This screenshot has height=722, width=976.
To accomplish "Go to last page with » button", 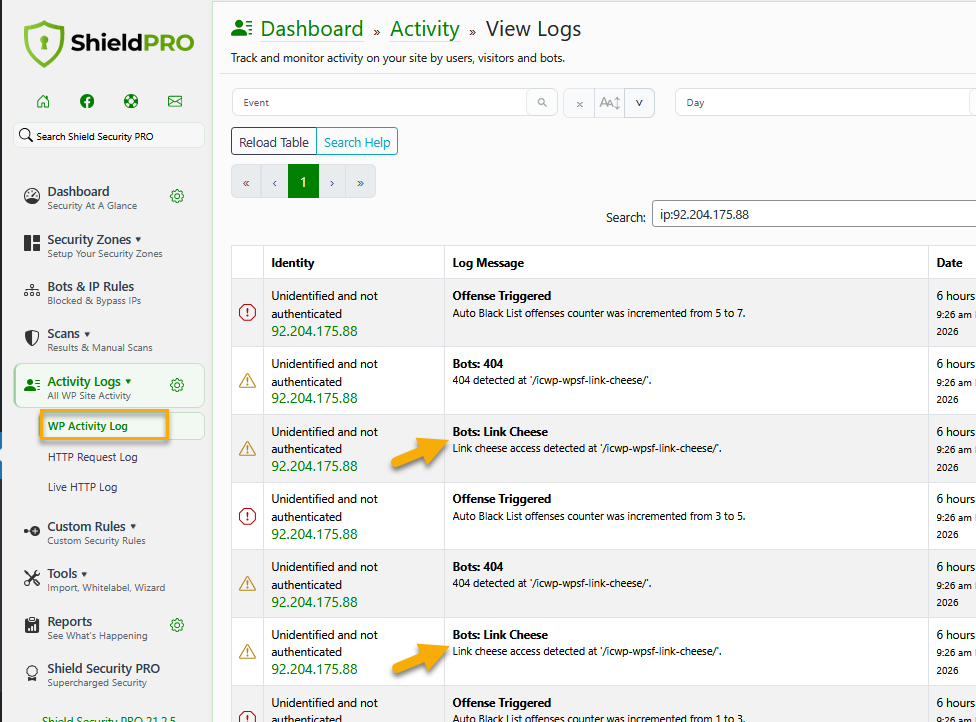I will click(x=360, y=182).
